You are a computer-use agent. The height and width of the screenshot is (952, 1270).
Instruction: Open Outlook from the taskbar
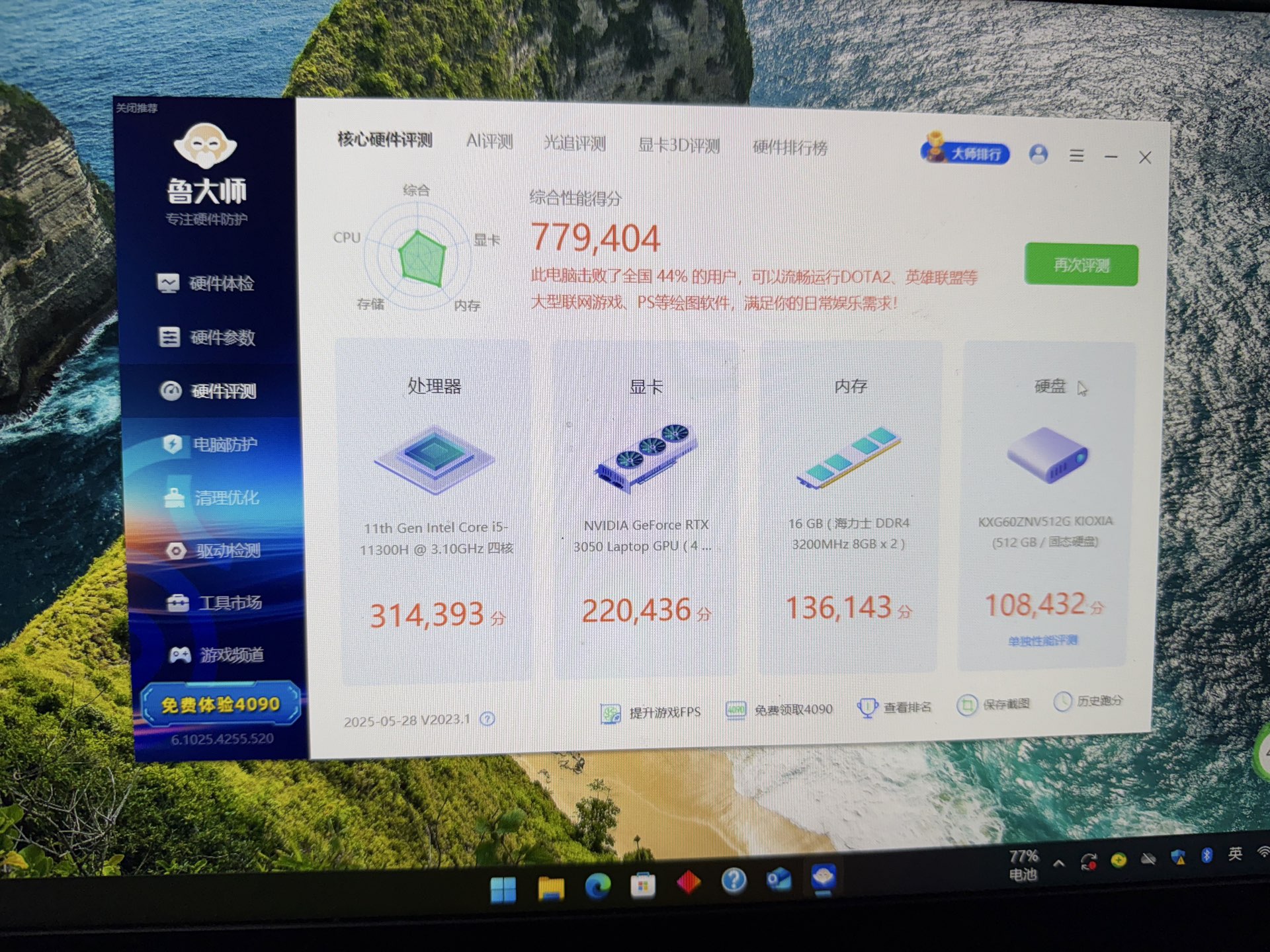click(x=779, y=879)
